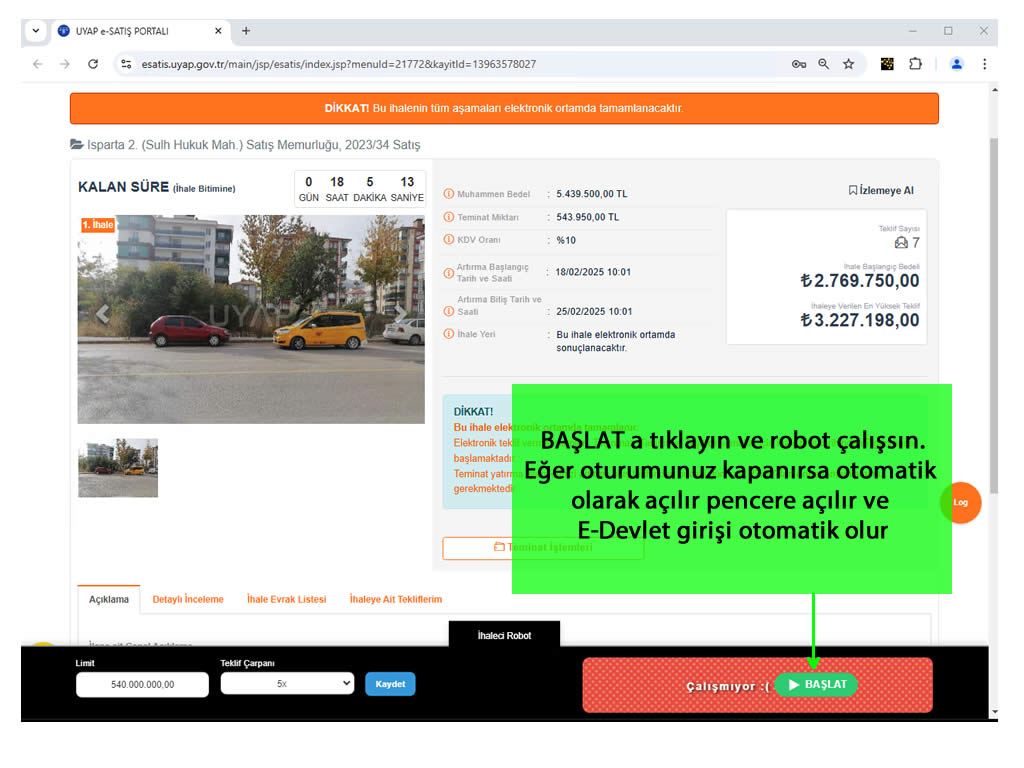Click the zoom magnifier icon in address bar
Viewport: 1024px width, 768px height.
[x=824, y=64]
